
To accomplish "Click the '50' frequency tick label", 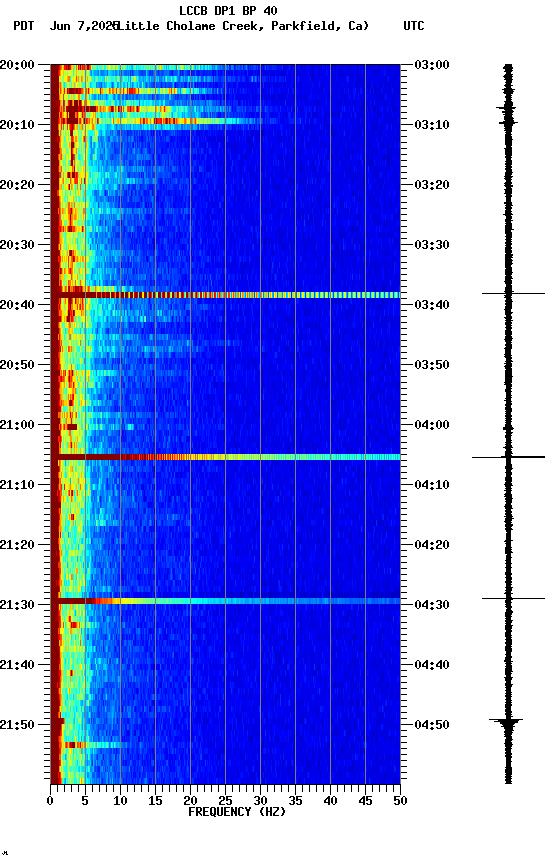I will point(401,801).
